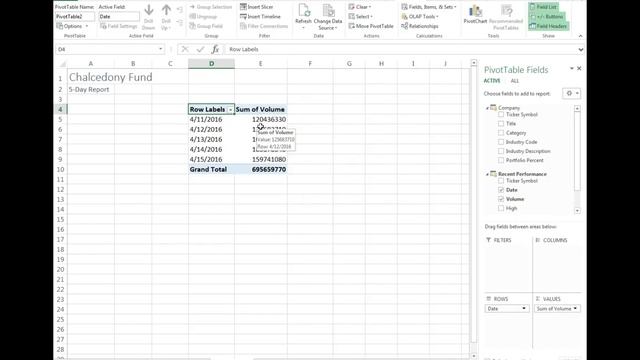The image size is (640, 360).
Task: Click value 159741080 cell
Action: coord(261,160)
